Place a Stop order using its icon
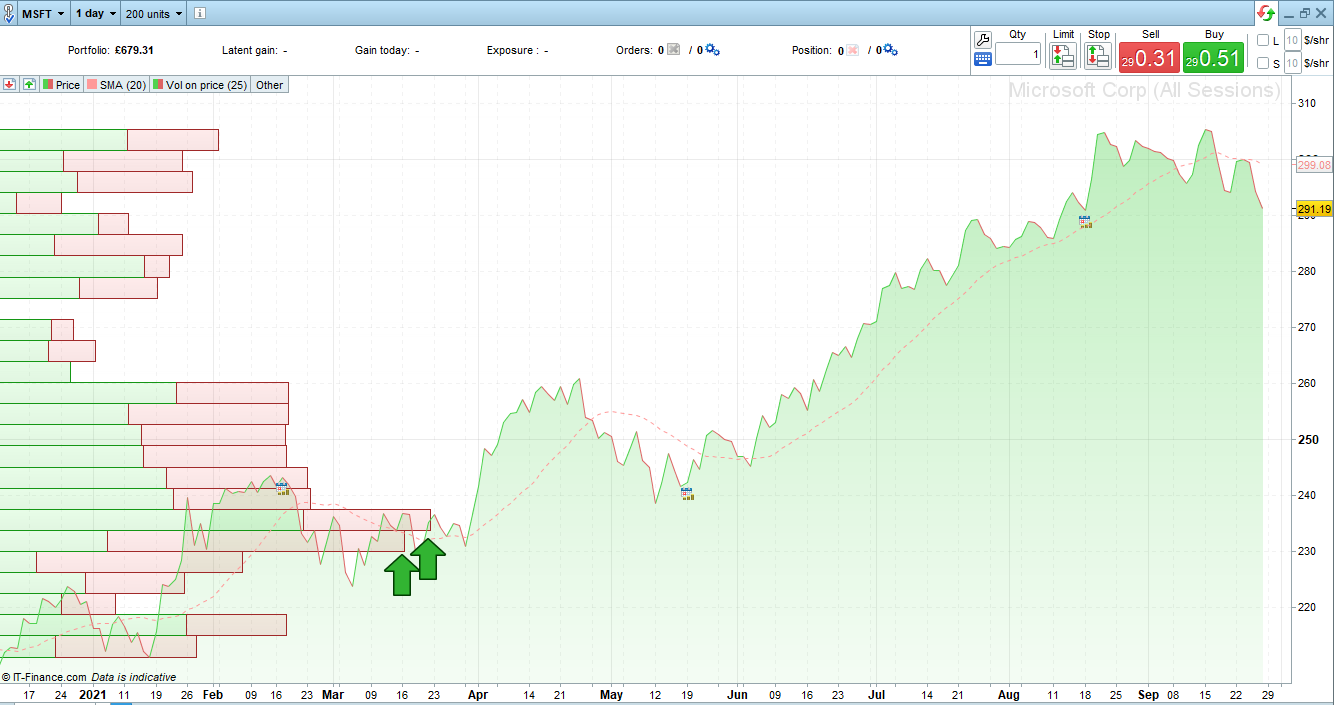The width and height of the screenshot is (1334, 705). [x=1098, y=56]
